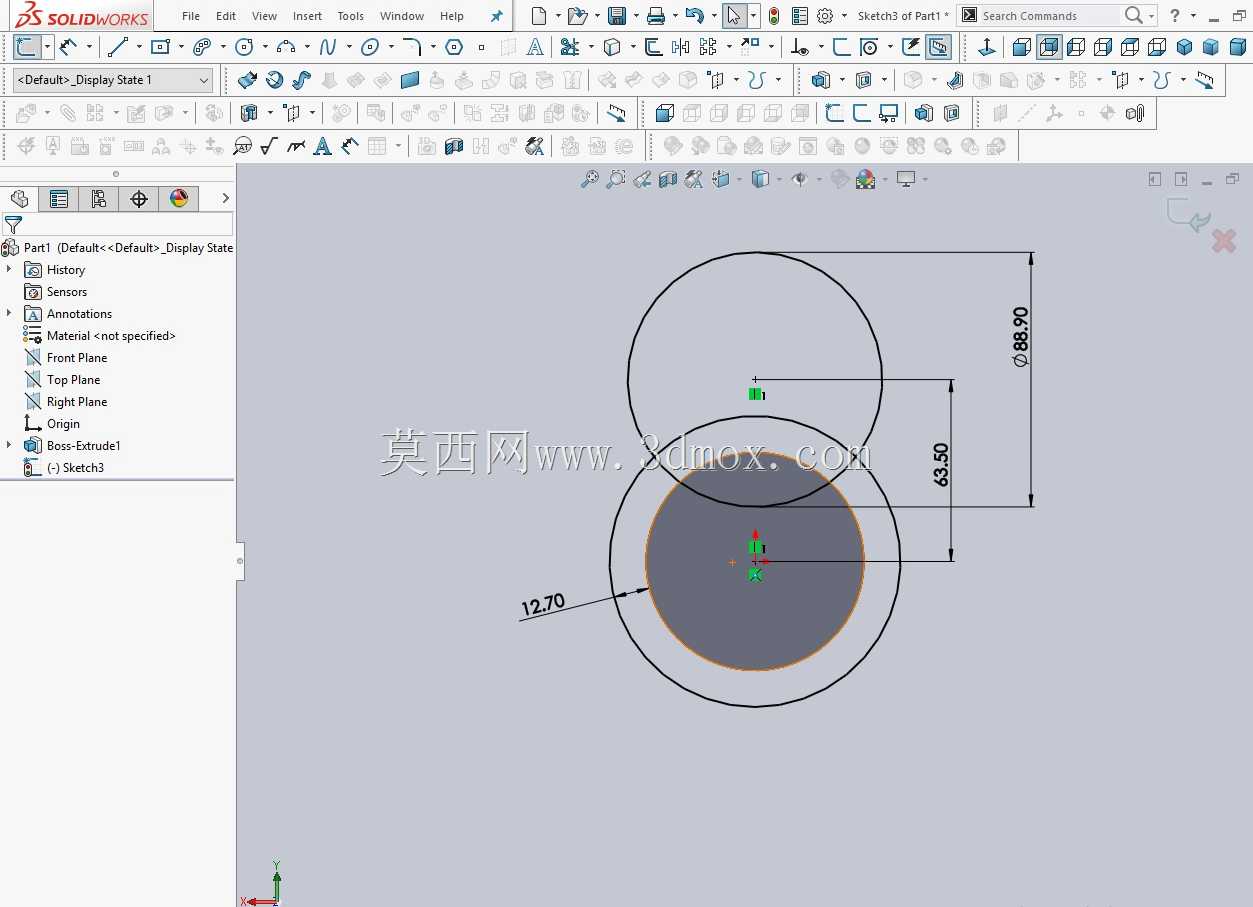Image resolution: width=1253 pixels, height=907 pixels.
Task: Select the Smart Dimension tool
Action: click(68, 47)
